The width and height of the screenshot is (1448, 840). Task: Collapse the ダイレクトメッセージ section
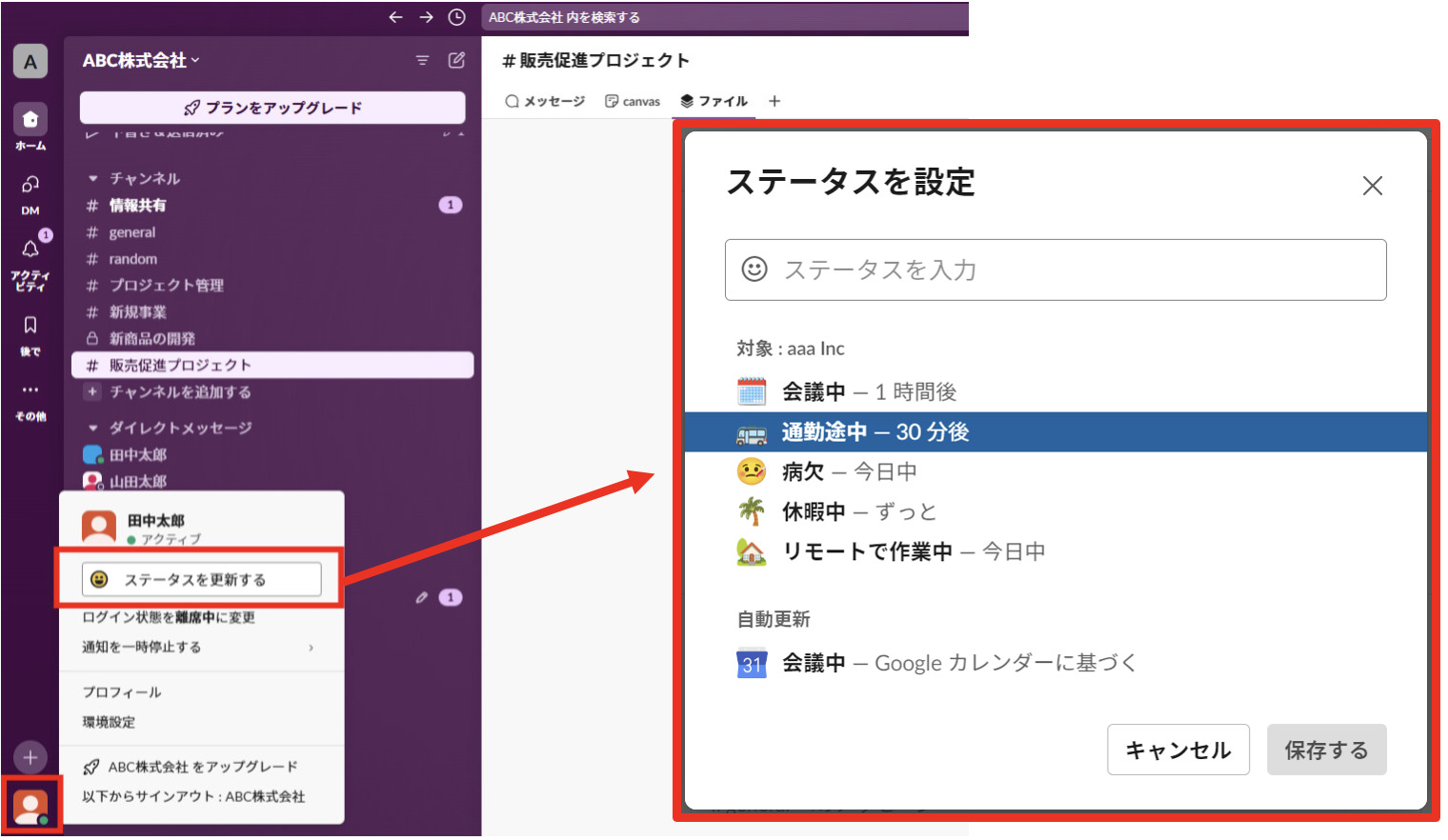92,428
